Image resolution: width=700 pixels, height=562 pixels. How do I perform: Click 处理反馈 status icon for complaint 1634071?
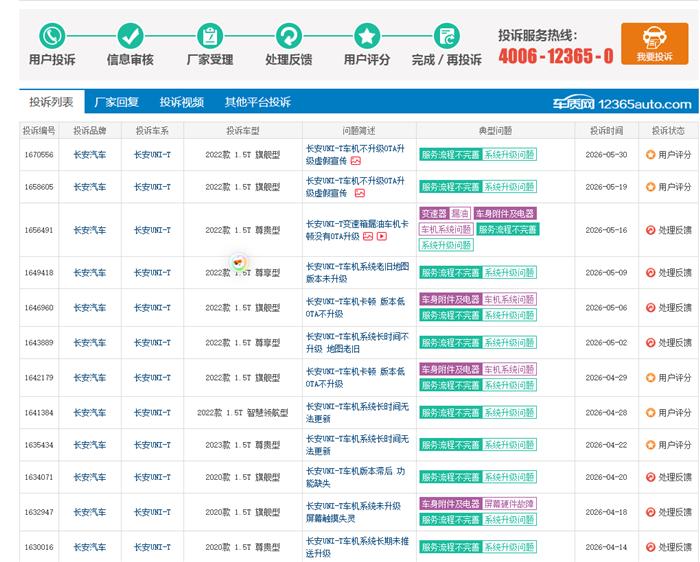[x=650, y=477]
